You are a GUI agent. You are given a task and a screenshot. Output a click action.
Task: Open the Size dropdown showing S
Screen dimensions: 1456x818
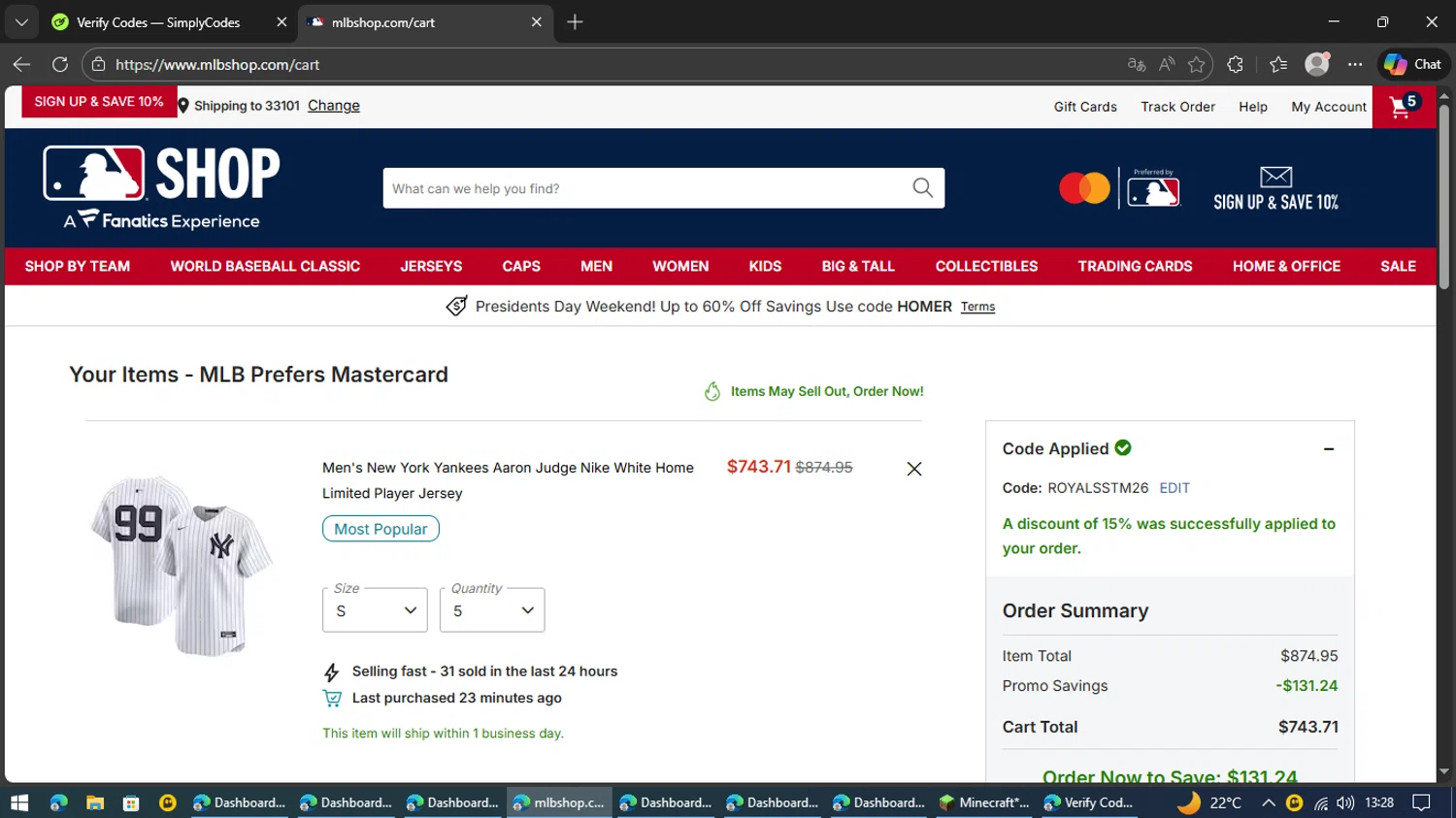click(x=375, y=609)
